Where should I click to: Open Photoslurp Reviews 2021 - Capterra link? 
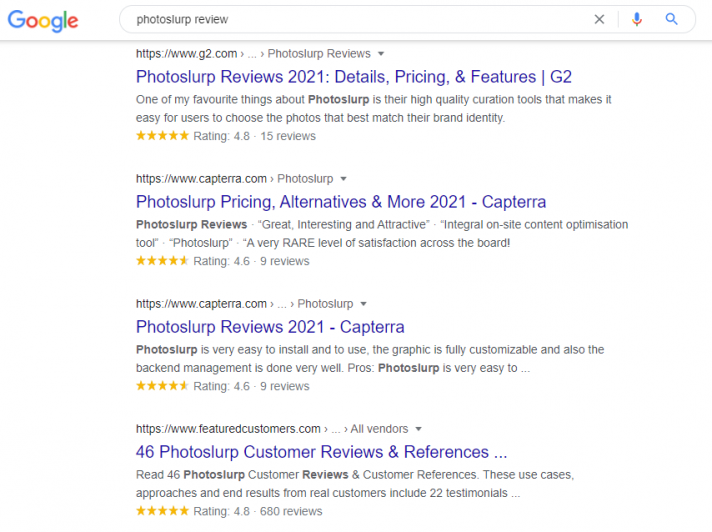[270, 327]
